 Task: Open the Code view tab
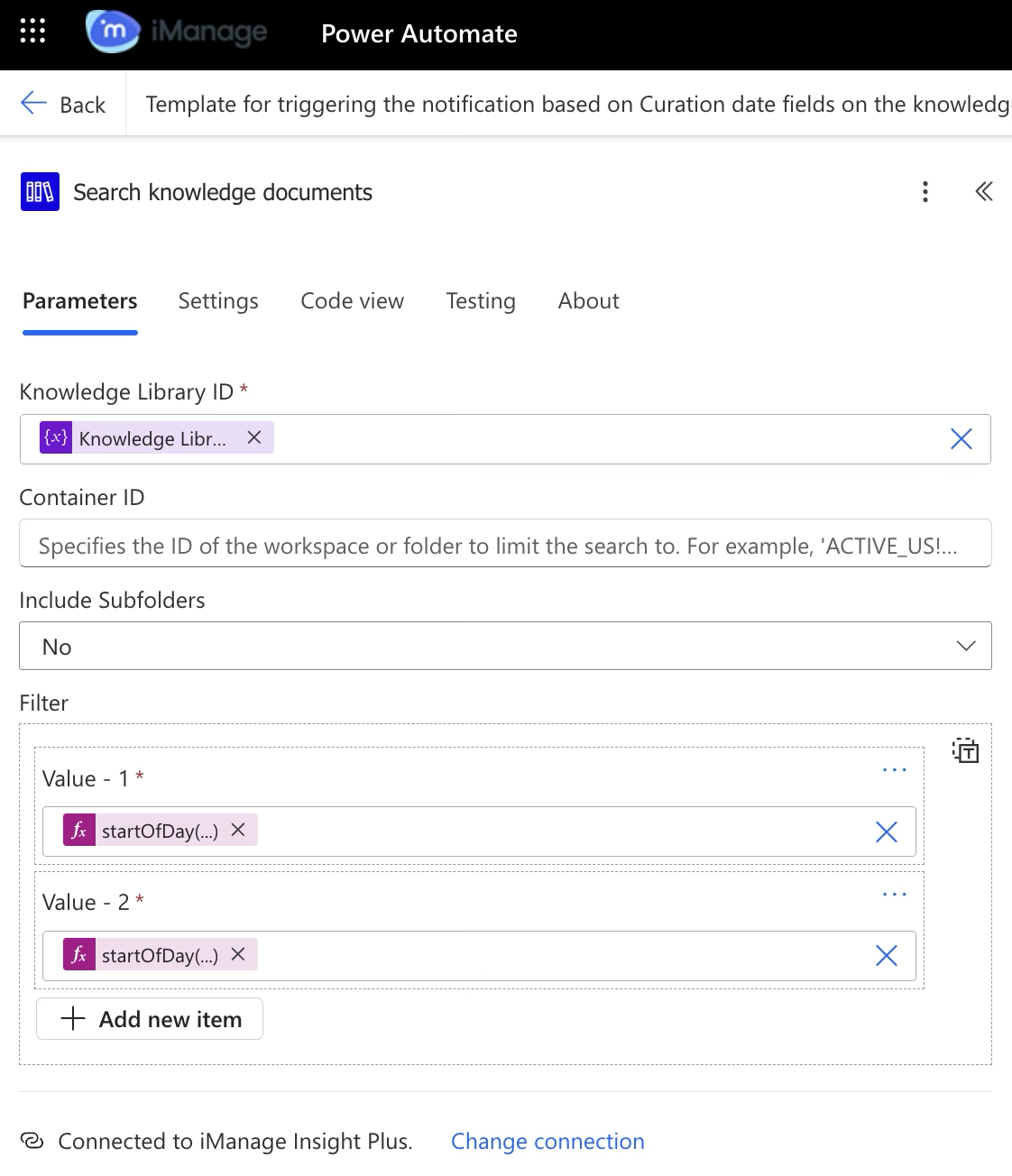tap(352, 301)
